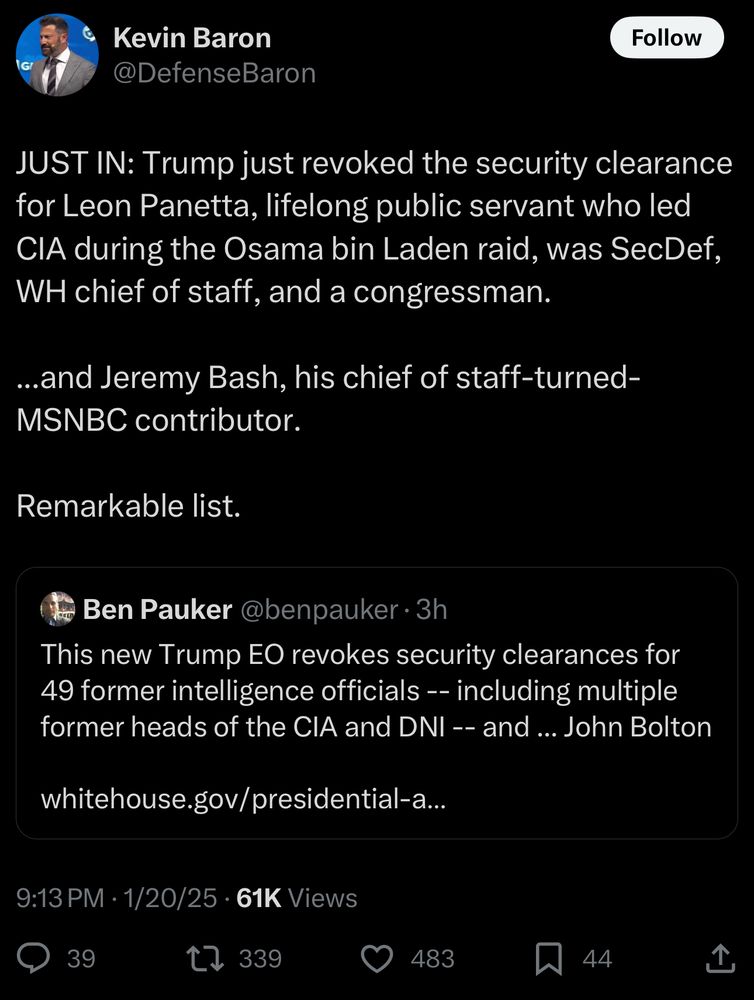Screen dimensions: 754x1000
Task: Open the share icon menu
Action: (x=719, y=959)
